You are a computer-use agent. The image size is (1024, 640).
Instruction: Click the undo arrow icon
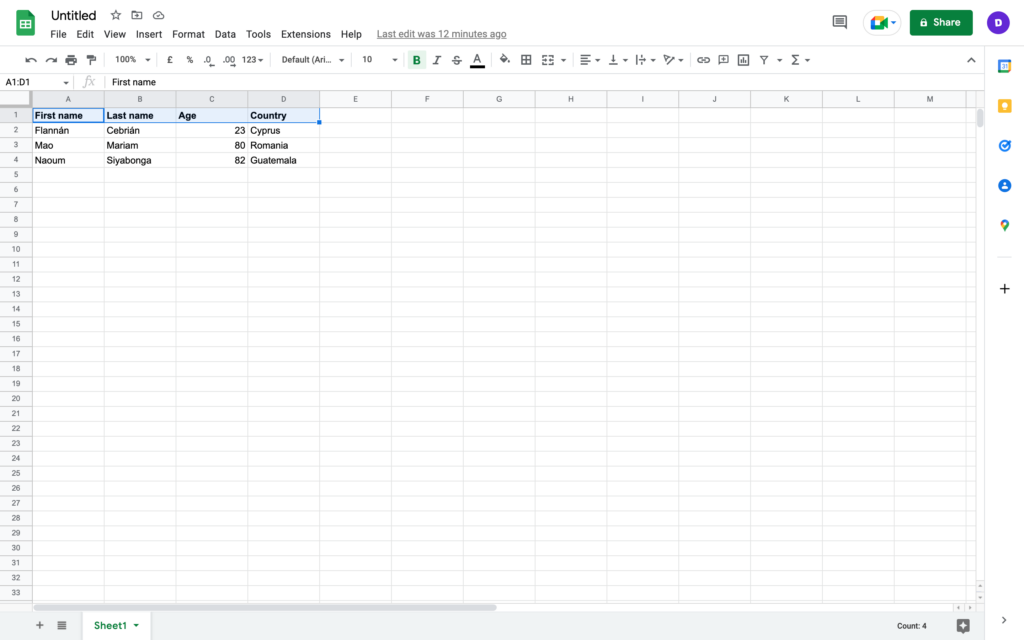(x=31, y=60)
